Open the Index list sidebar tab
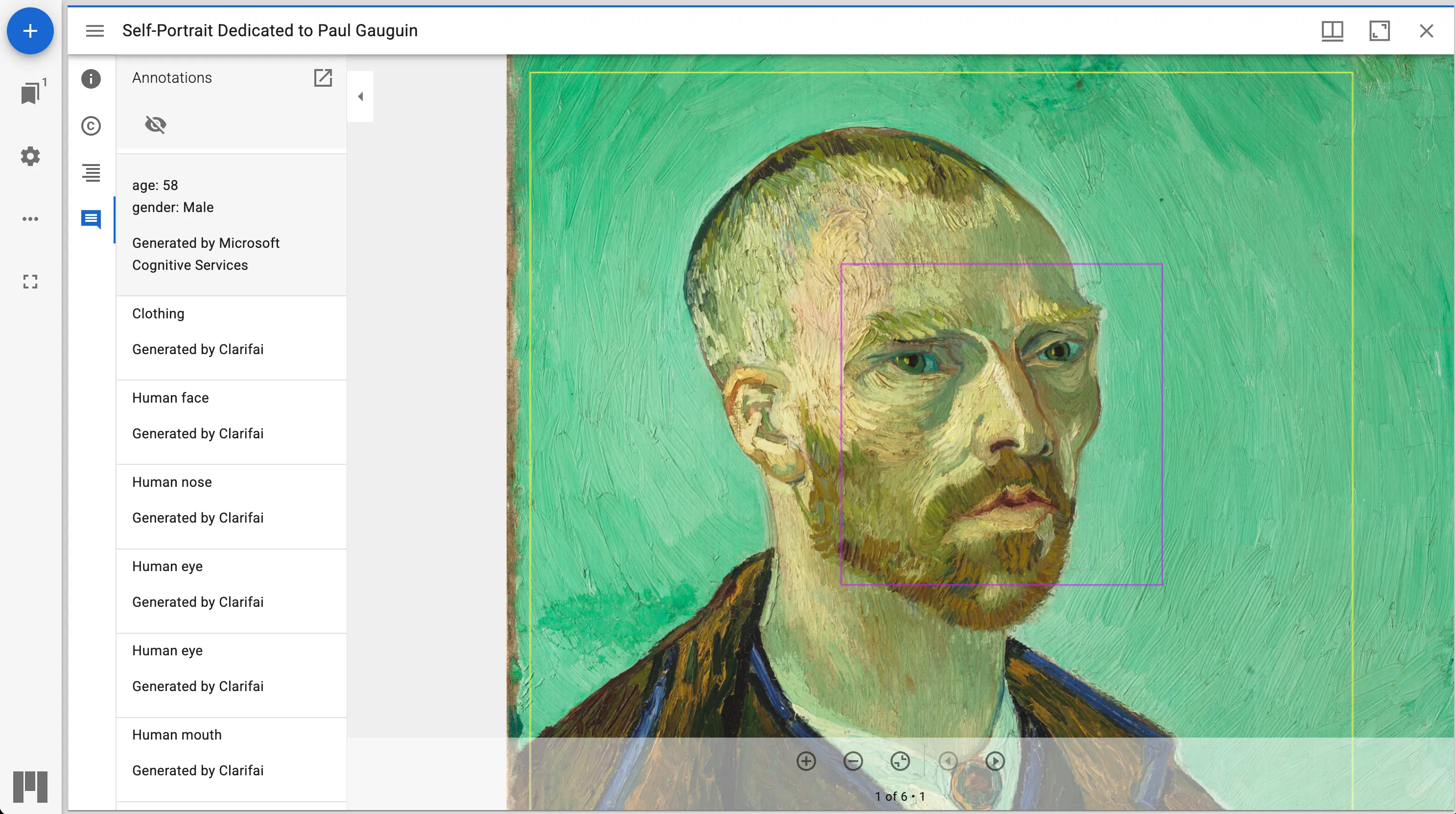The image size is (1456, 814). (x=91, y=172)
